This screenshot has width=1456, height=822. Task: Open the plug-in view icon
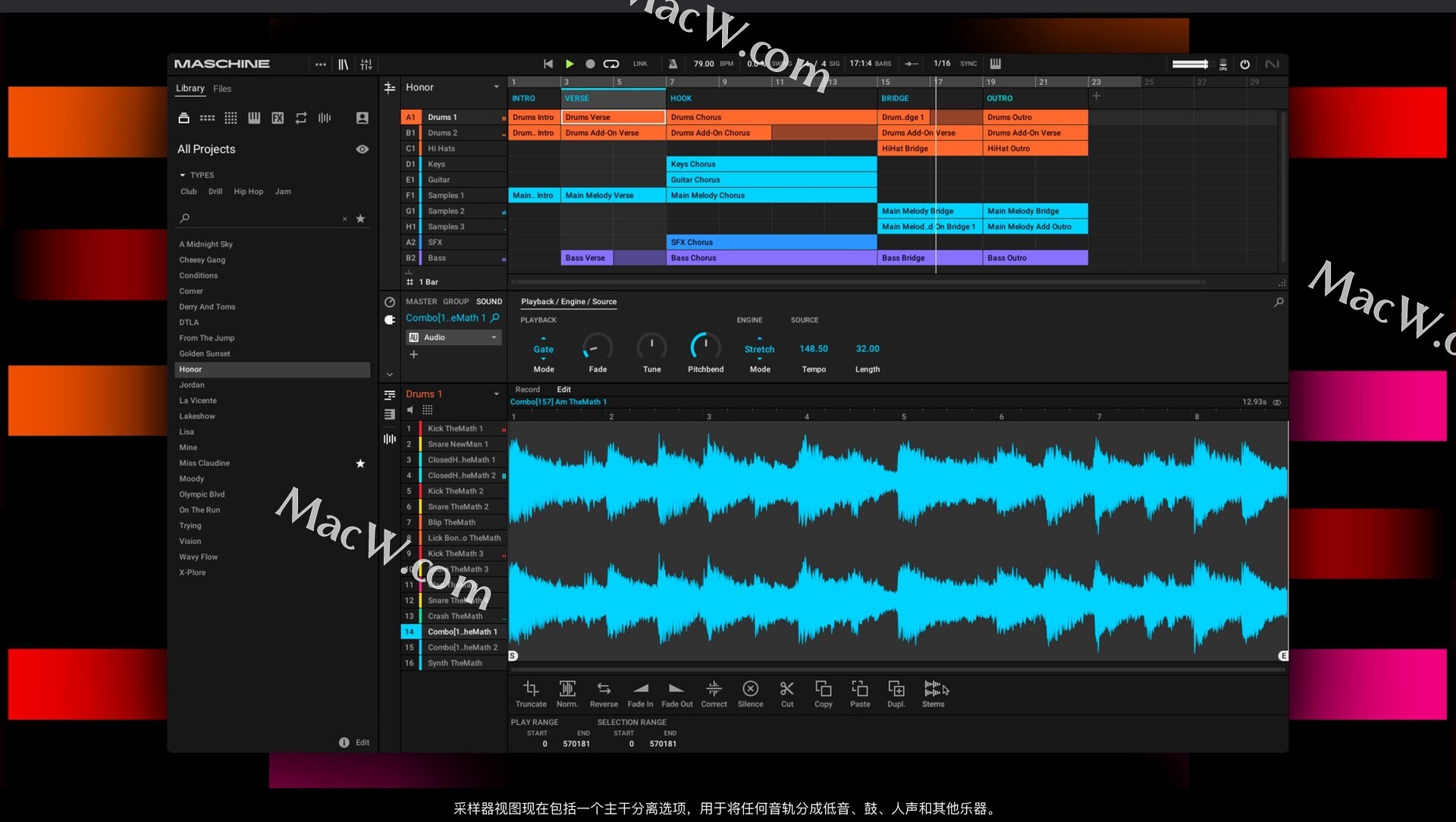point(390,320)
